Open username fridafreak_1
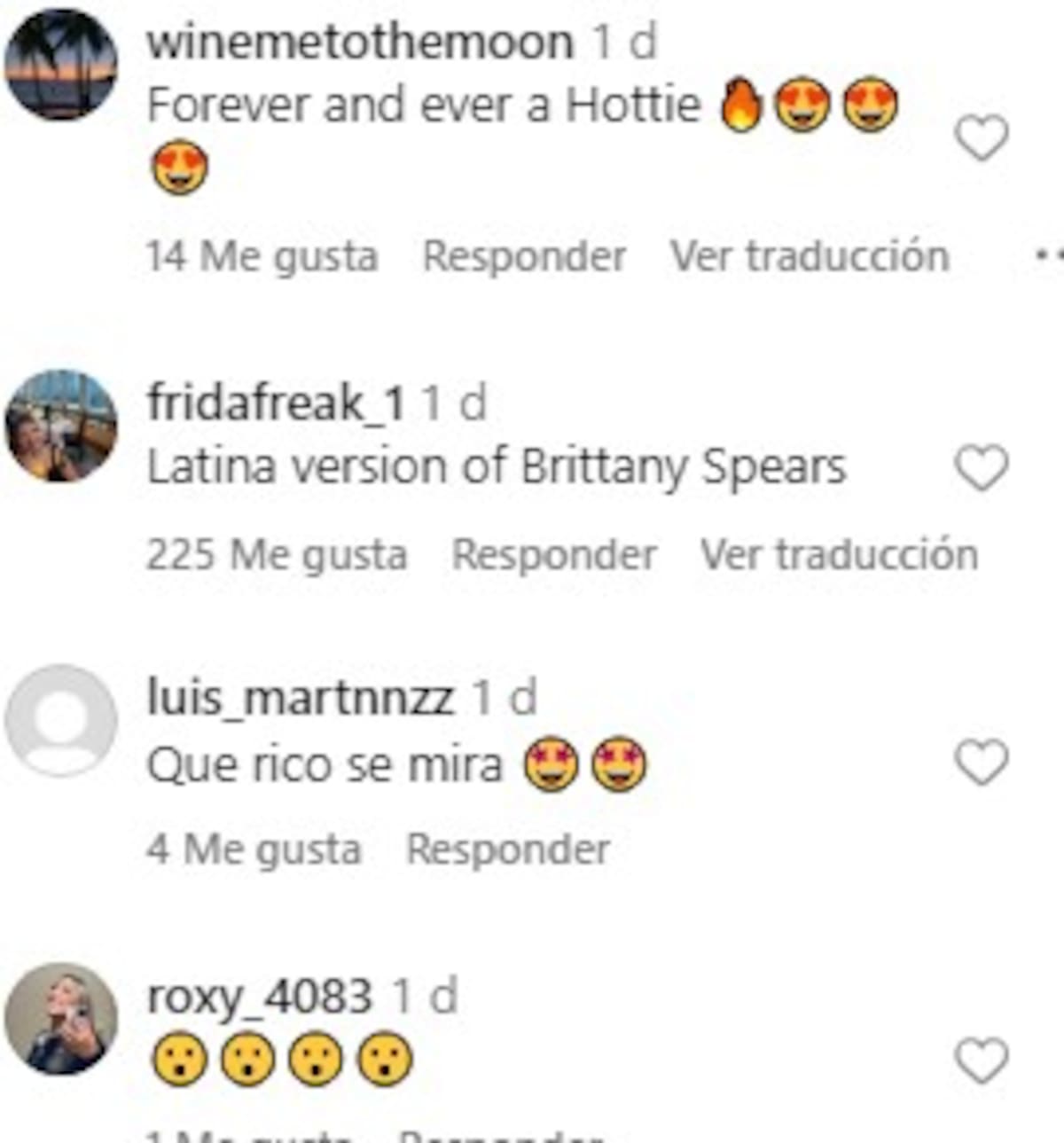The image size is (1064, 1143). pos(276,403)
